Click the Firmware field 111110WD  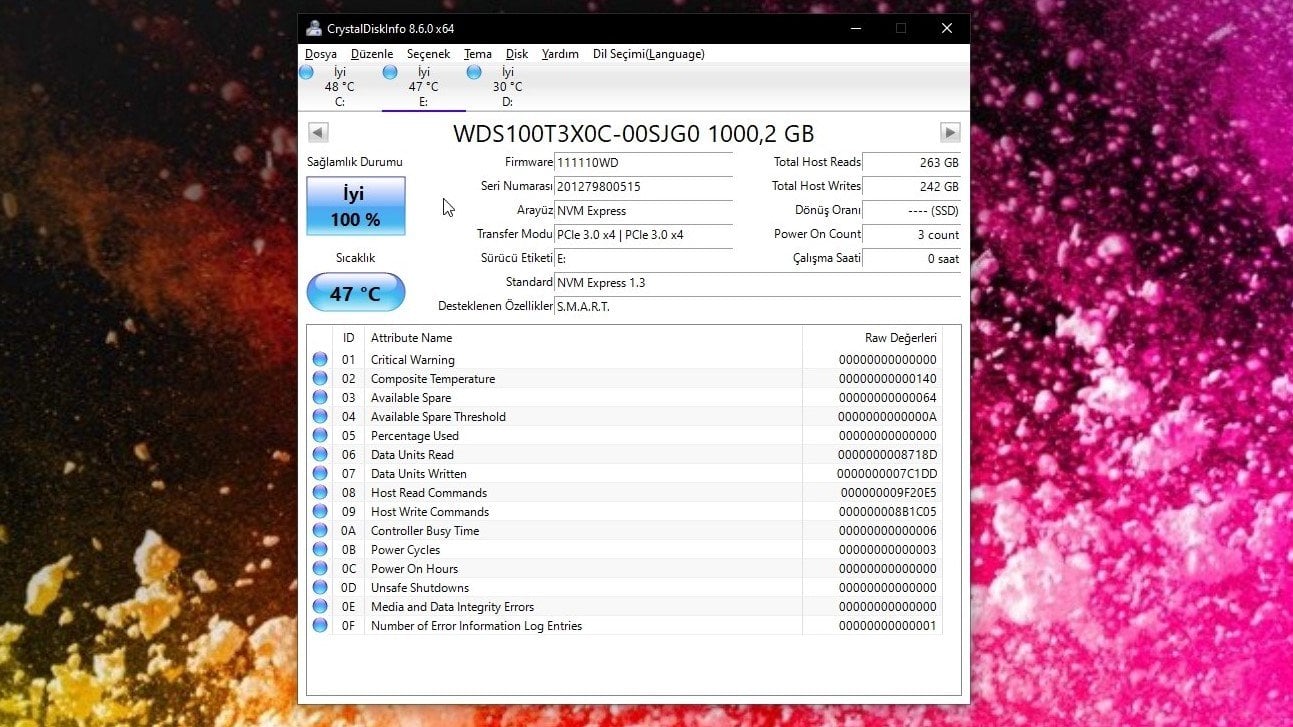[644, 162]
